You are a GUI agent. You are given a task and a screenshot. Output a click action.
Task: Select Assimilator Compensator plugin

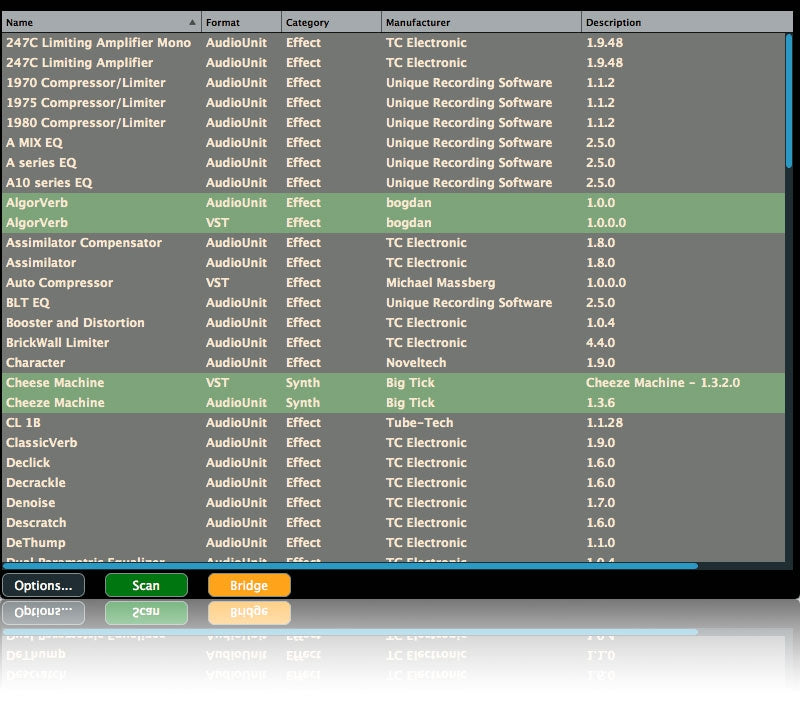(393, 243)
